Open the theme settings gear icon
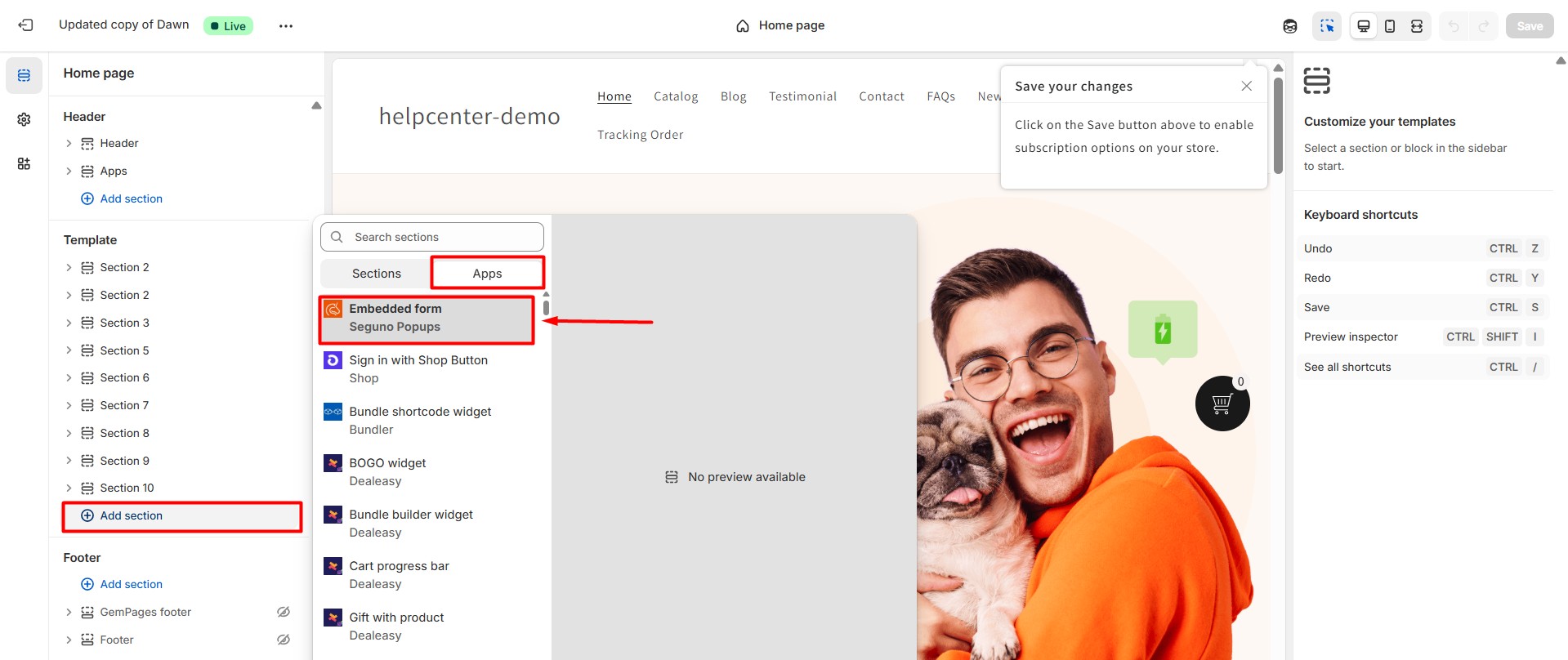Viewport: 1568px width, 660px height. [24, 120]
